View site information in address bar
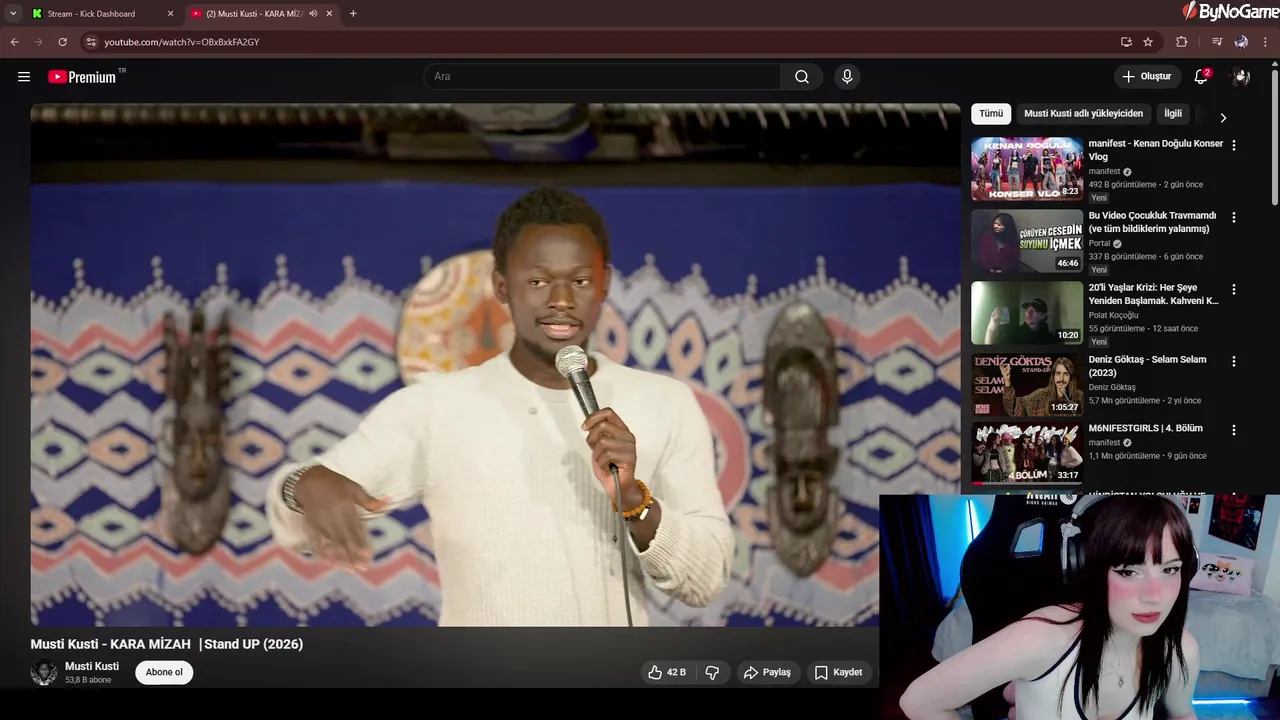 pos(91,42)
